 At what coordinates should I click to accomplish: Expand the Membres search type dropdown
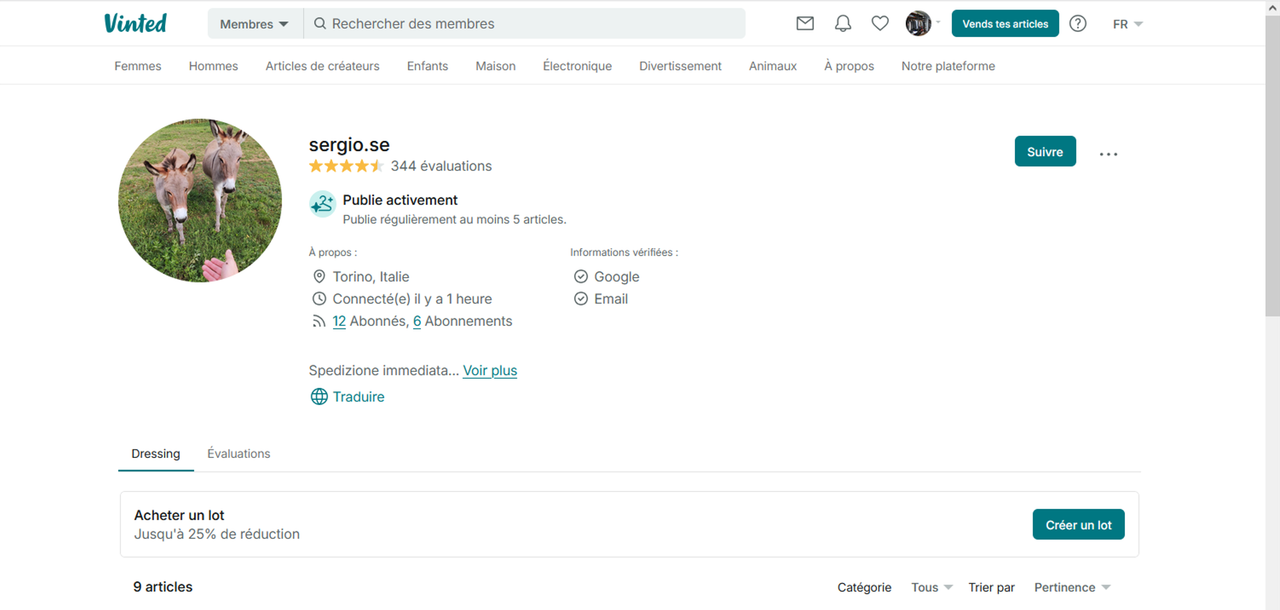point(254,24)
